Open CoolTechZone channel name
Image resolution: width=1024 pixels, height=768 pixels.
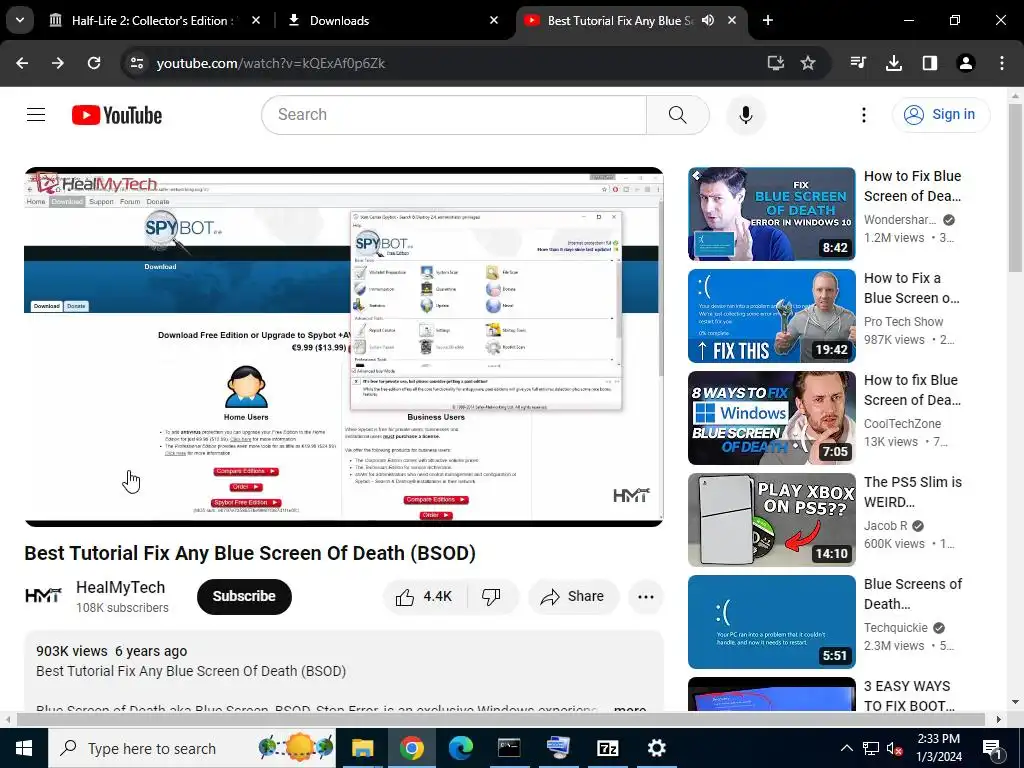903,423
